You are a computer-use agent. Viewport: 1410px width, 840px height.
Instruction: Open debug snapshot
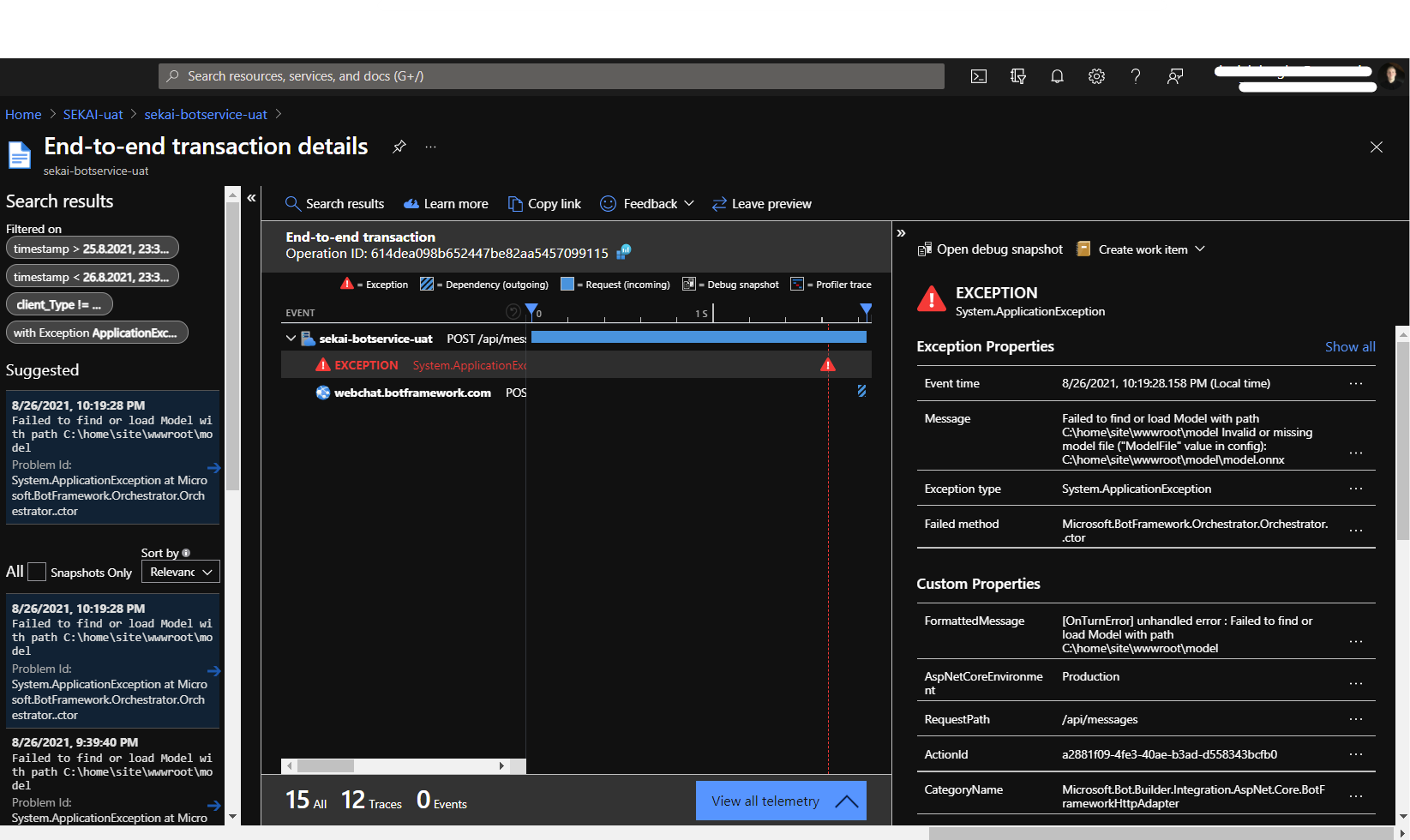(x=990, y=249)
